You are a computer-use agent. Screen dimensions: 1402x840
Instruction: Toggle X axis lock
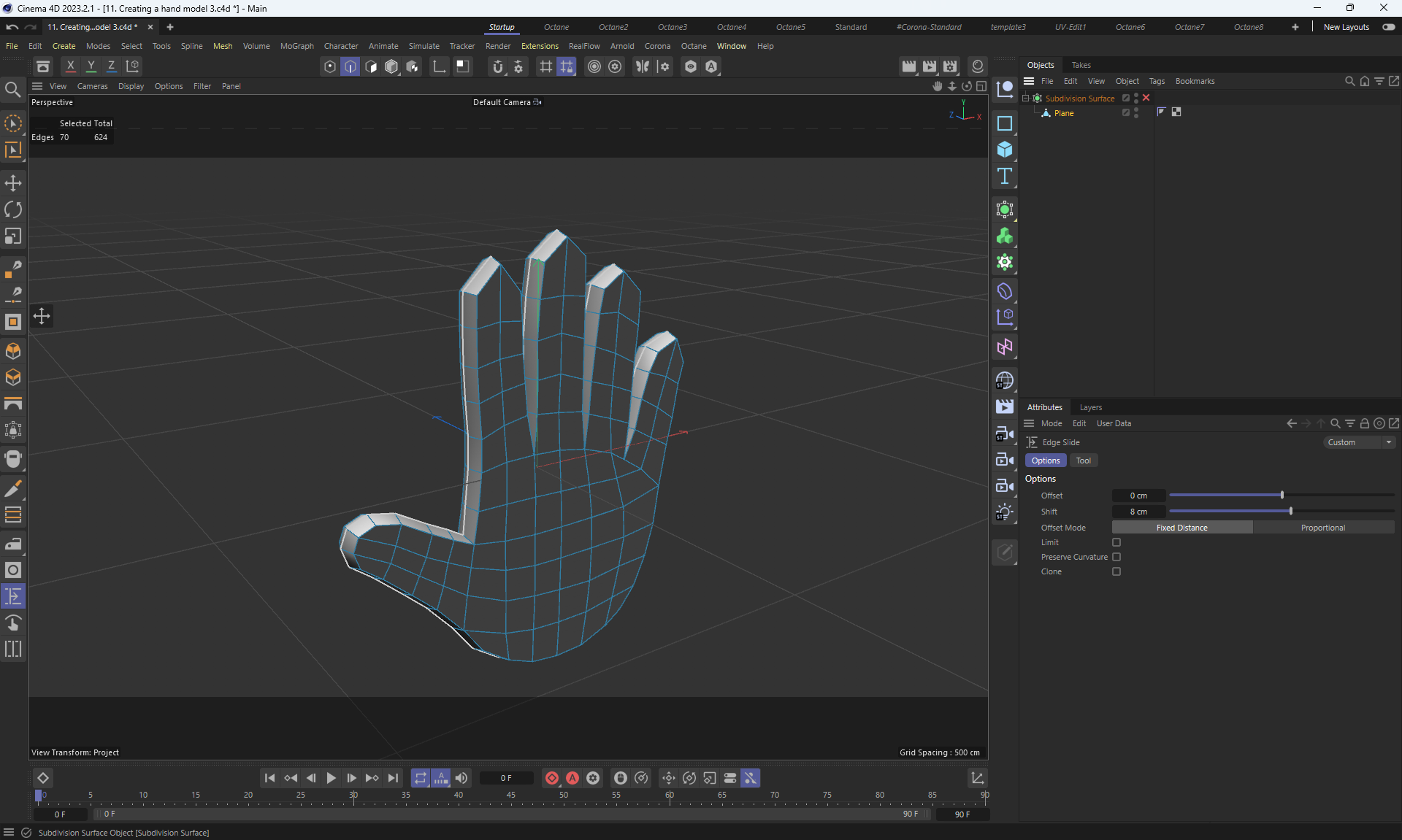[x=70, y=66]
